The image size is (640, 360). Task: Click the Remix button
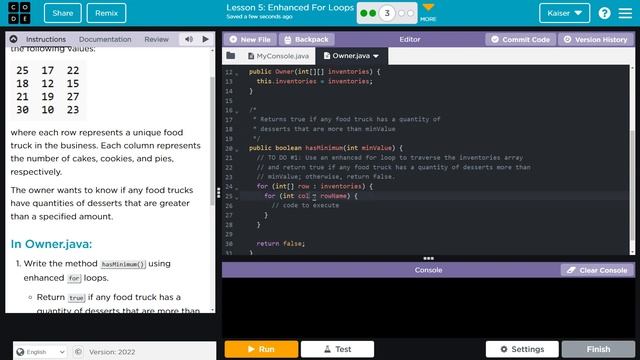pyautogui.click(x=107, y=13)
